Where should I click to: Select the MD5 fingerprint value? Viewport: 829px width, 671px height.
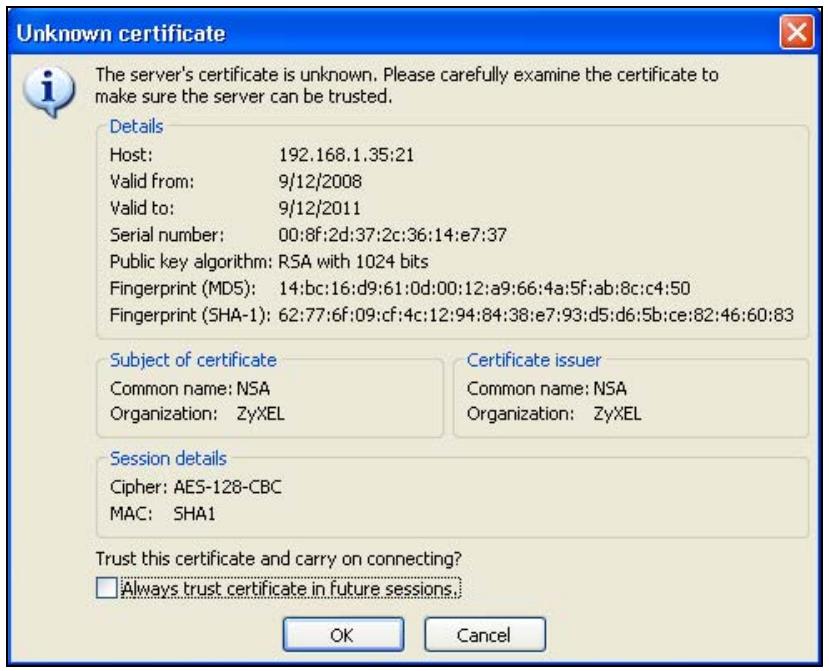484,288
